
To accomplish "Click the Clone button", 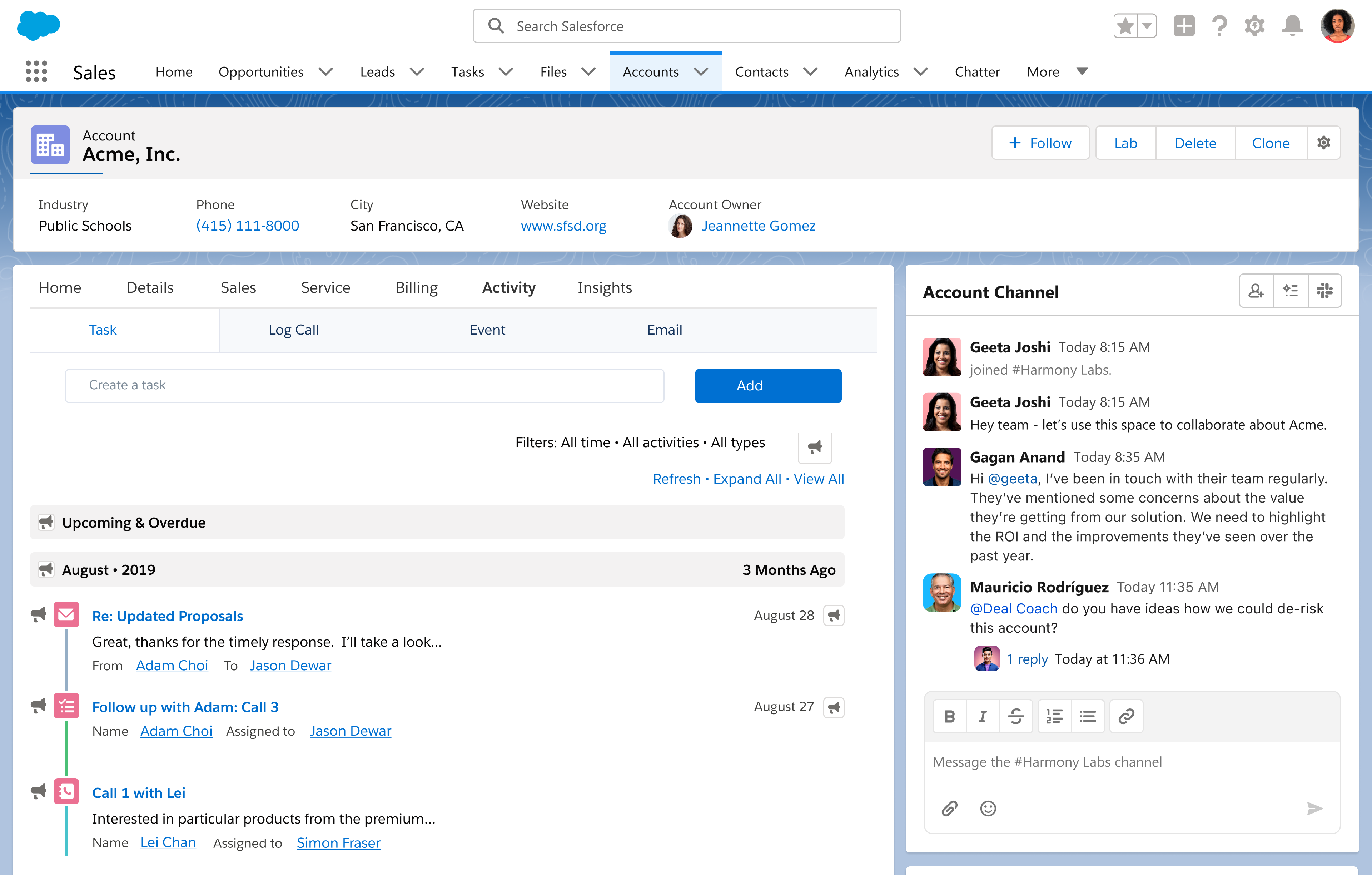I will pos(1271,143).
